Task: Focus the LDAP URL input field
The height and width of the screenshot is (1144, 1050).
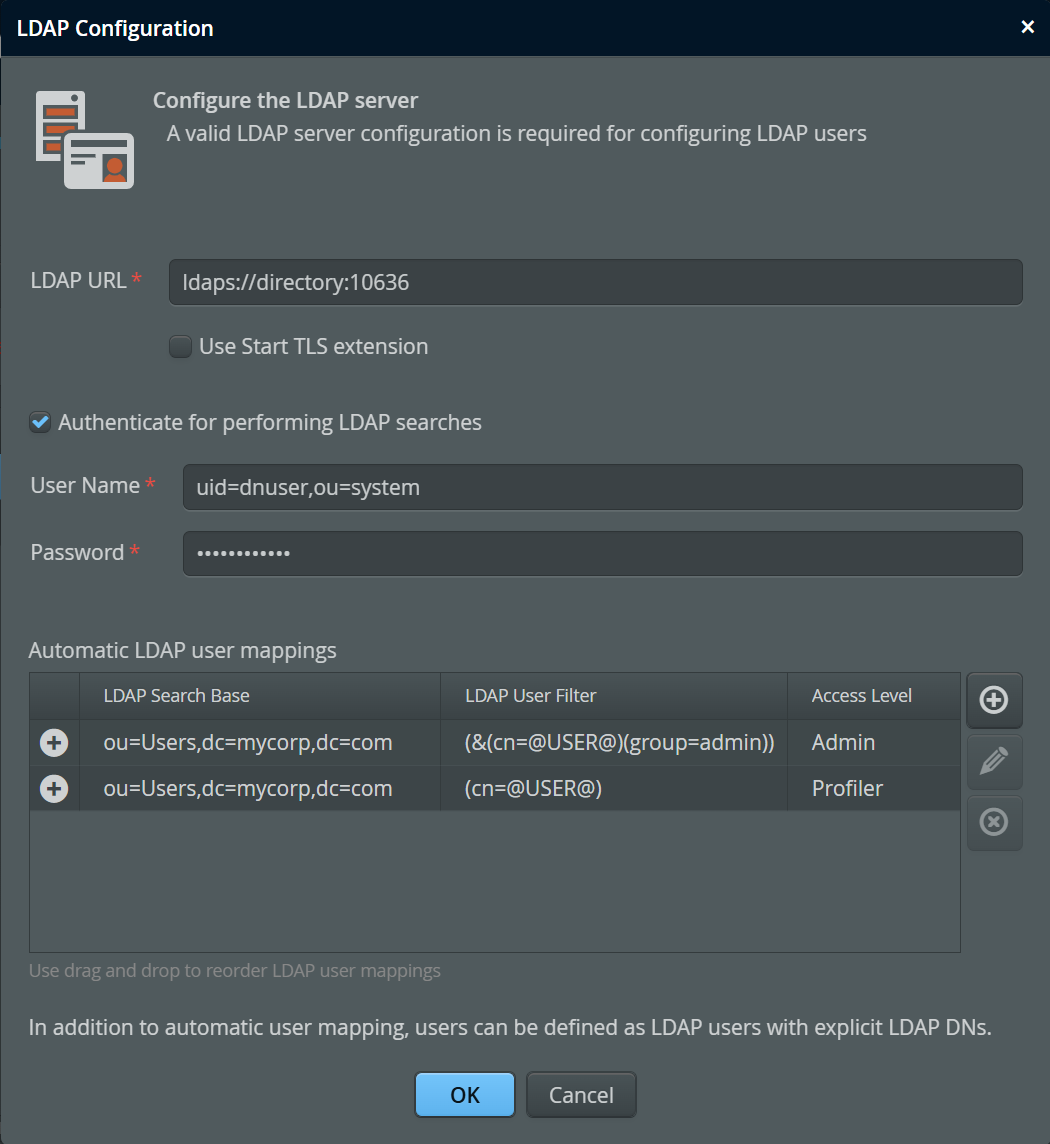Action: tap(595, 282)
